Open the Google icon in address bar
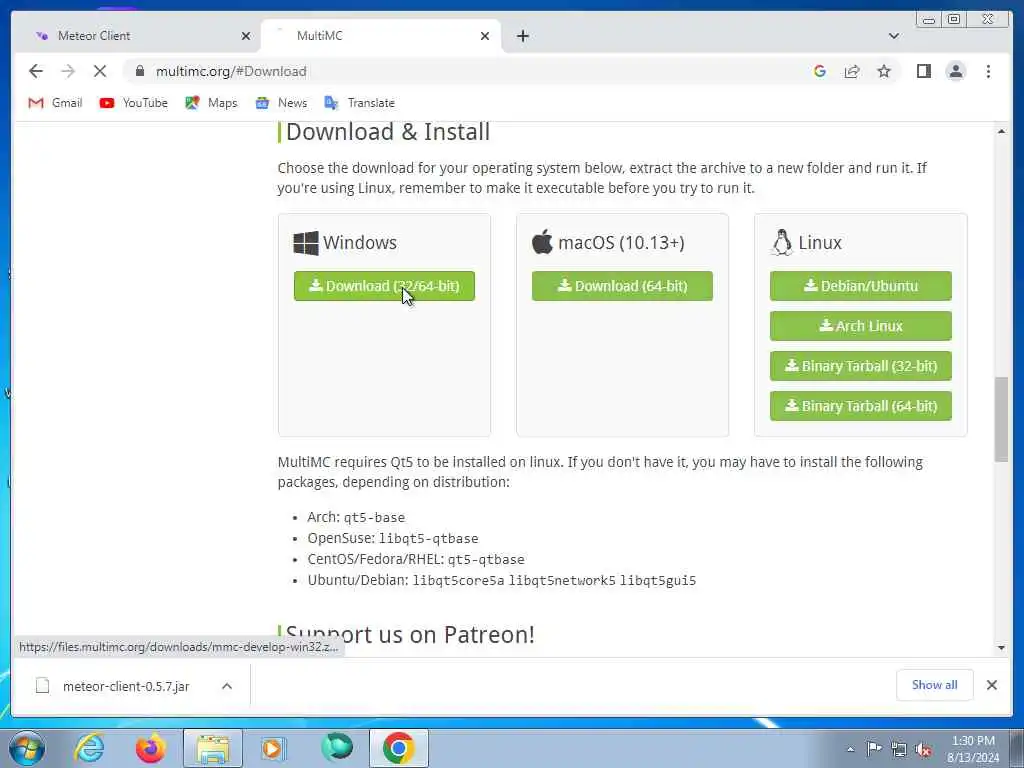The height and width of the screenshot is (768, 1024). 820,71
